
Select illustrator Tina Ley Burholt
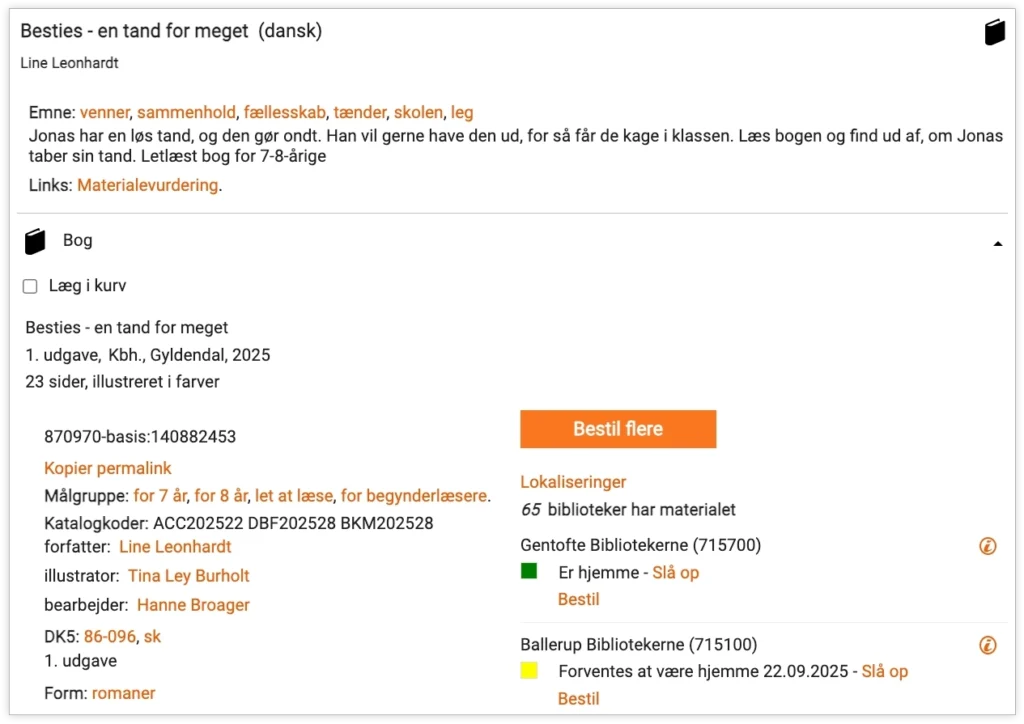[188, 575]
